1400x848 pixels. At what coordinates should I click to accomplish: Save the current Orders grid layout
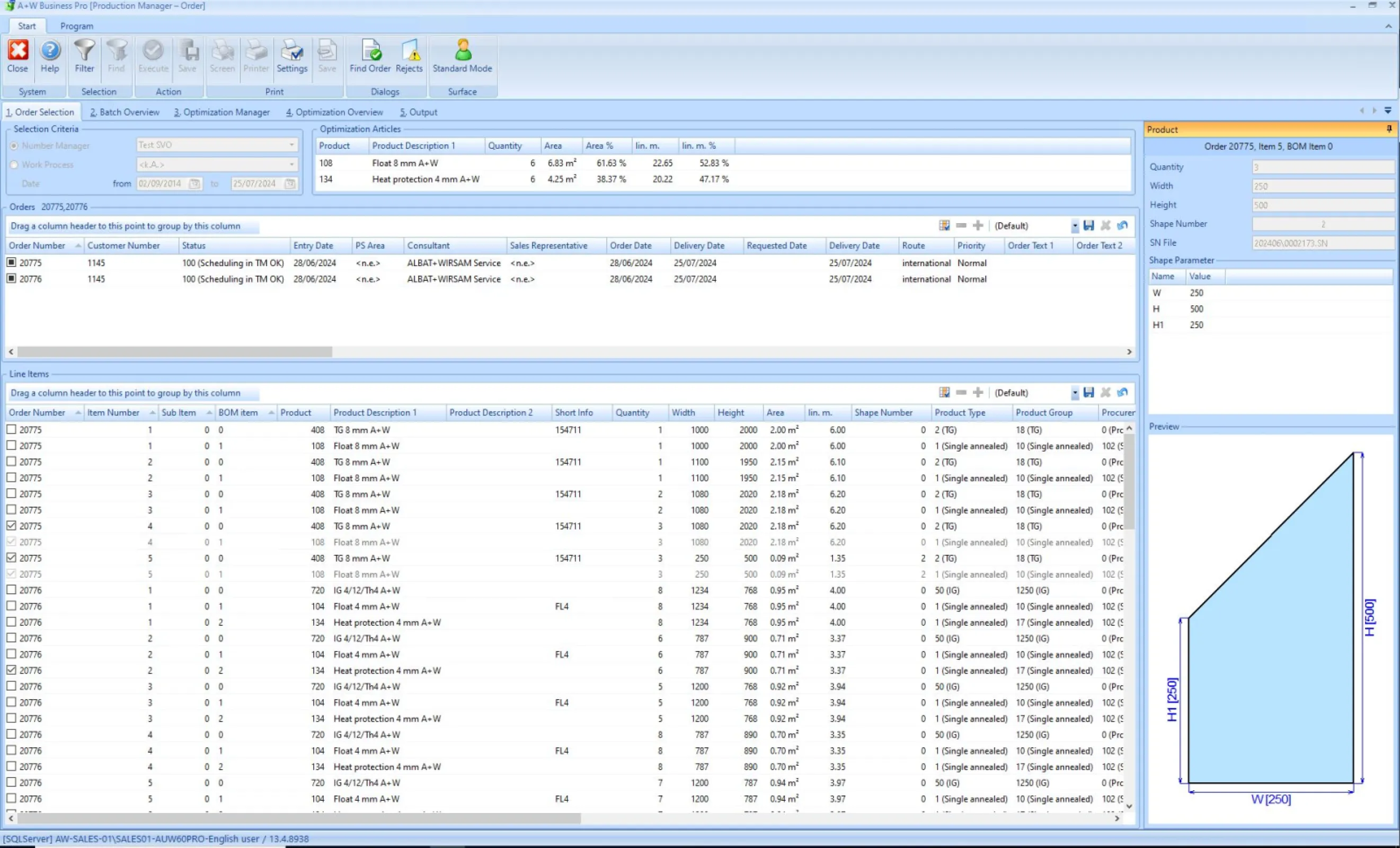pos(1088,226)
